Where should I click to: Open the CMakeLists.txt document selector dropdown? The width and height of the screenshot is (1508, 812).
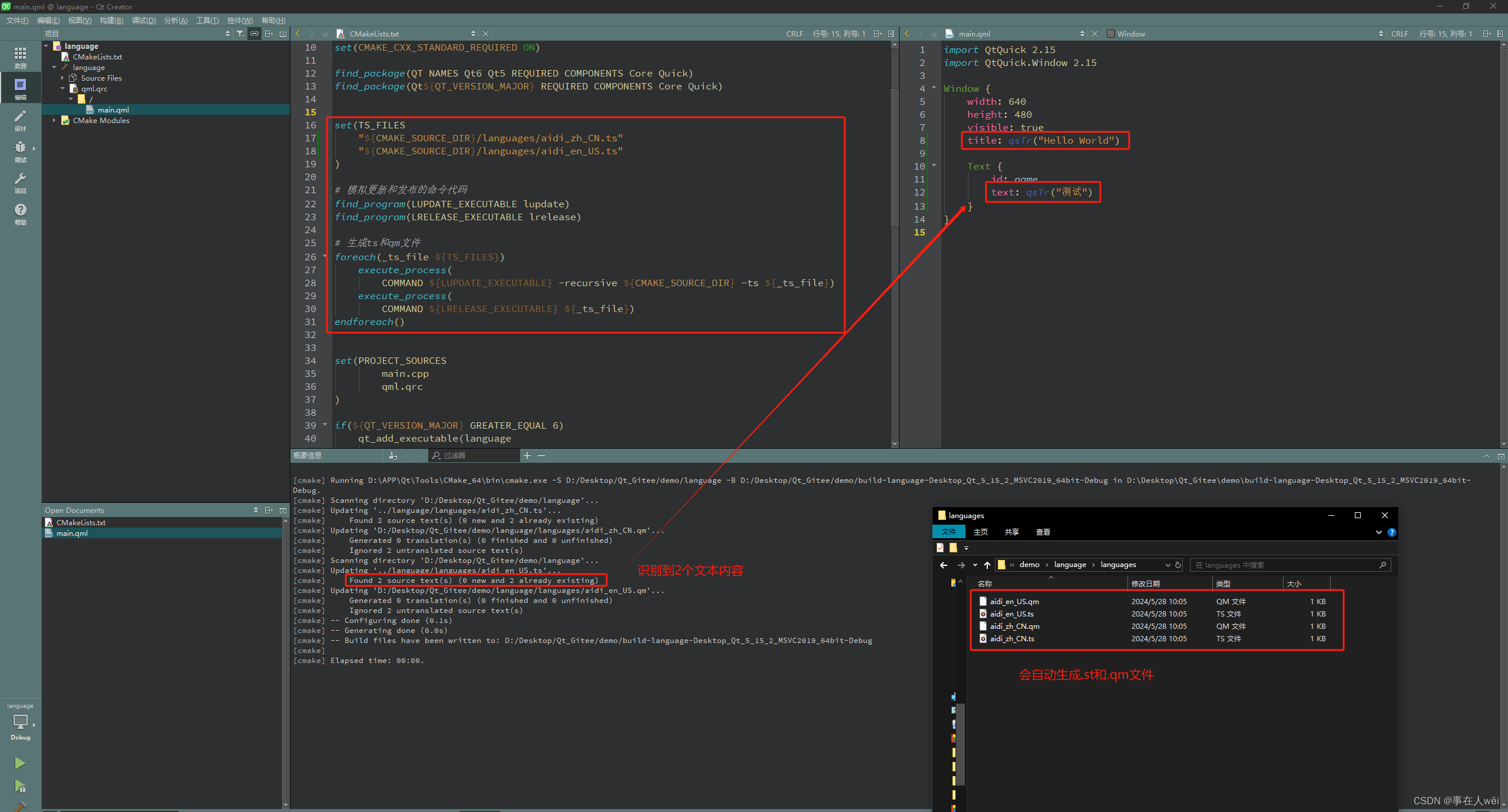473,34
